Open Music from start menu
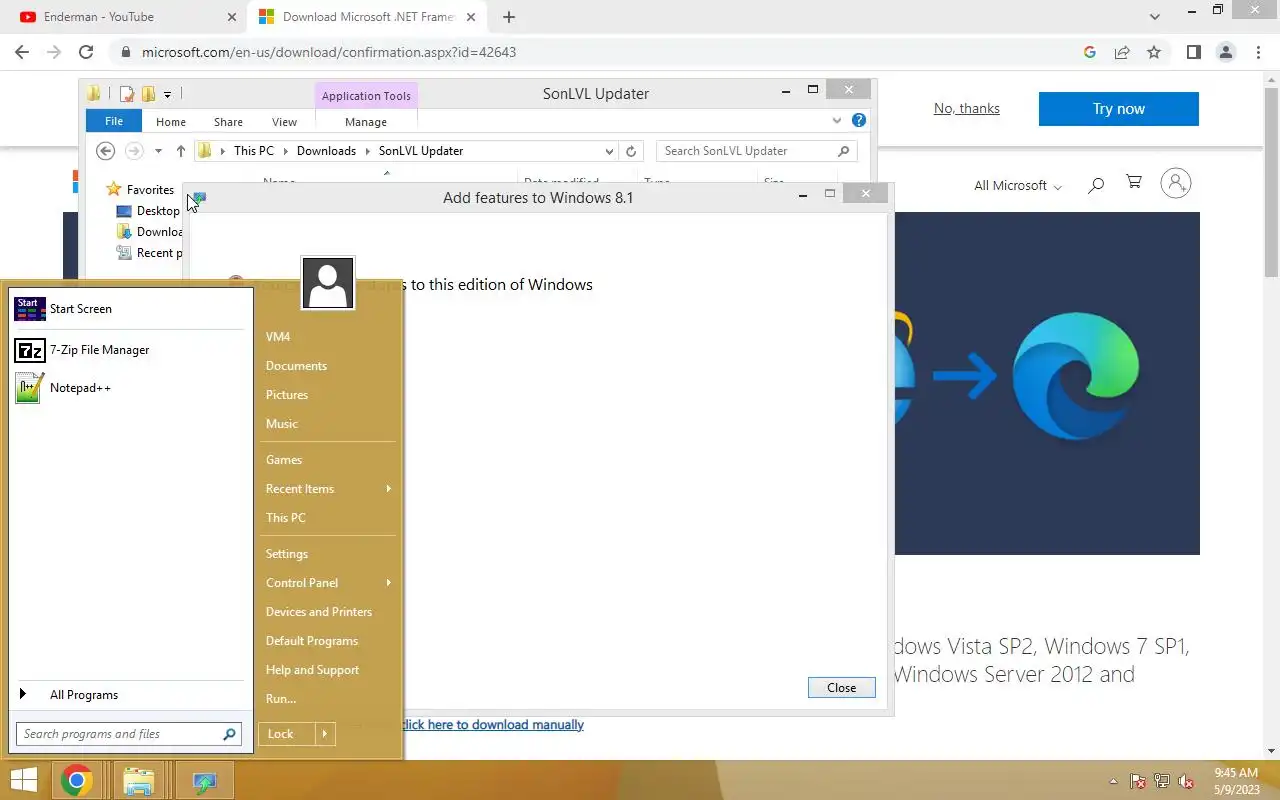Viewport: 1280px width, 800px height. [x=282, y=424]
